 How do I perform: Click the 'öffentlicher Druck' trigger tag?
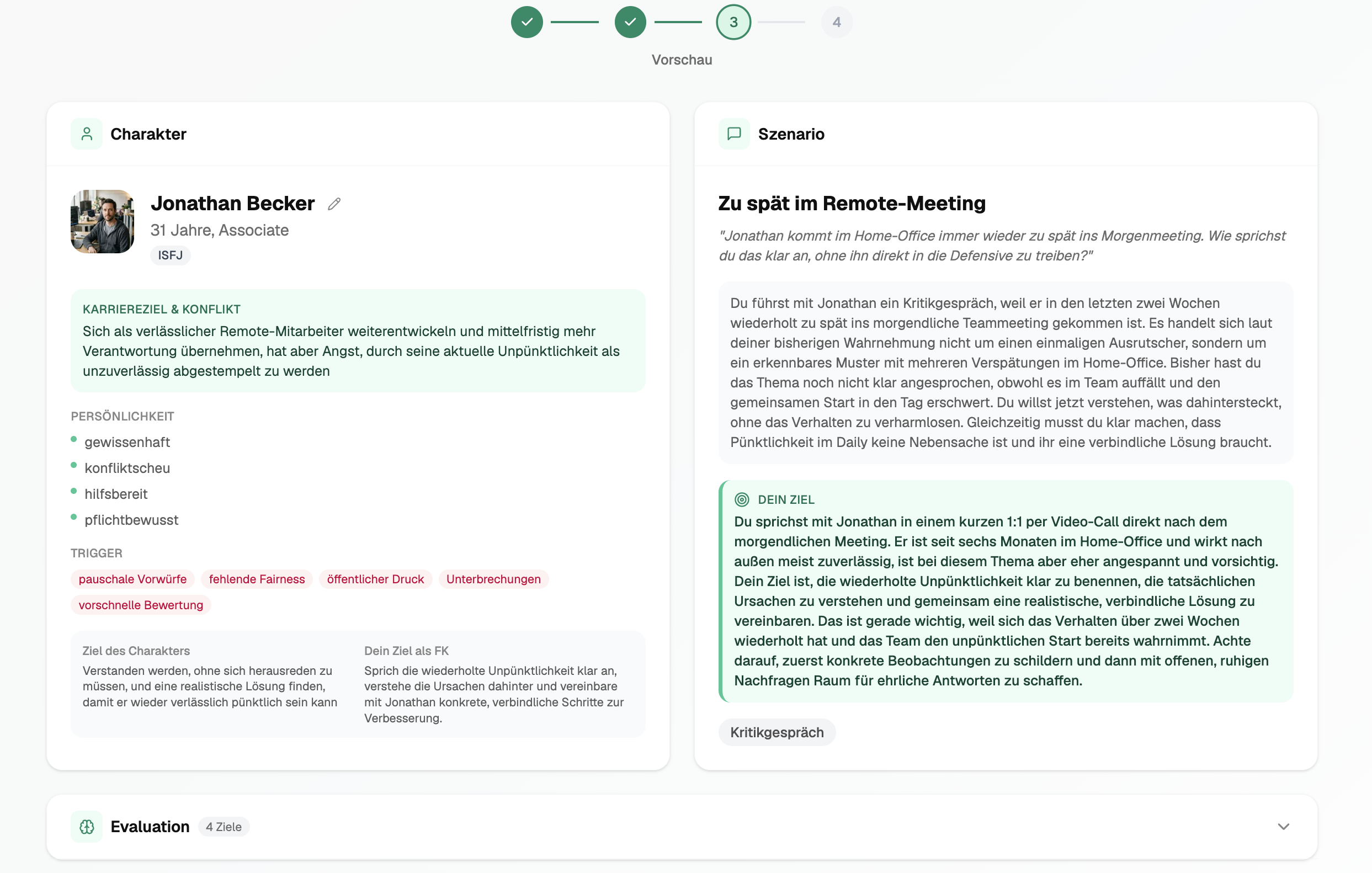coord(375,579)
